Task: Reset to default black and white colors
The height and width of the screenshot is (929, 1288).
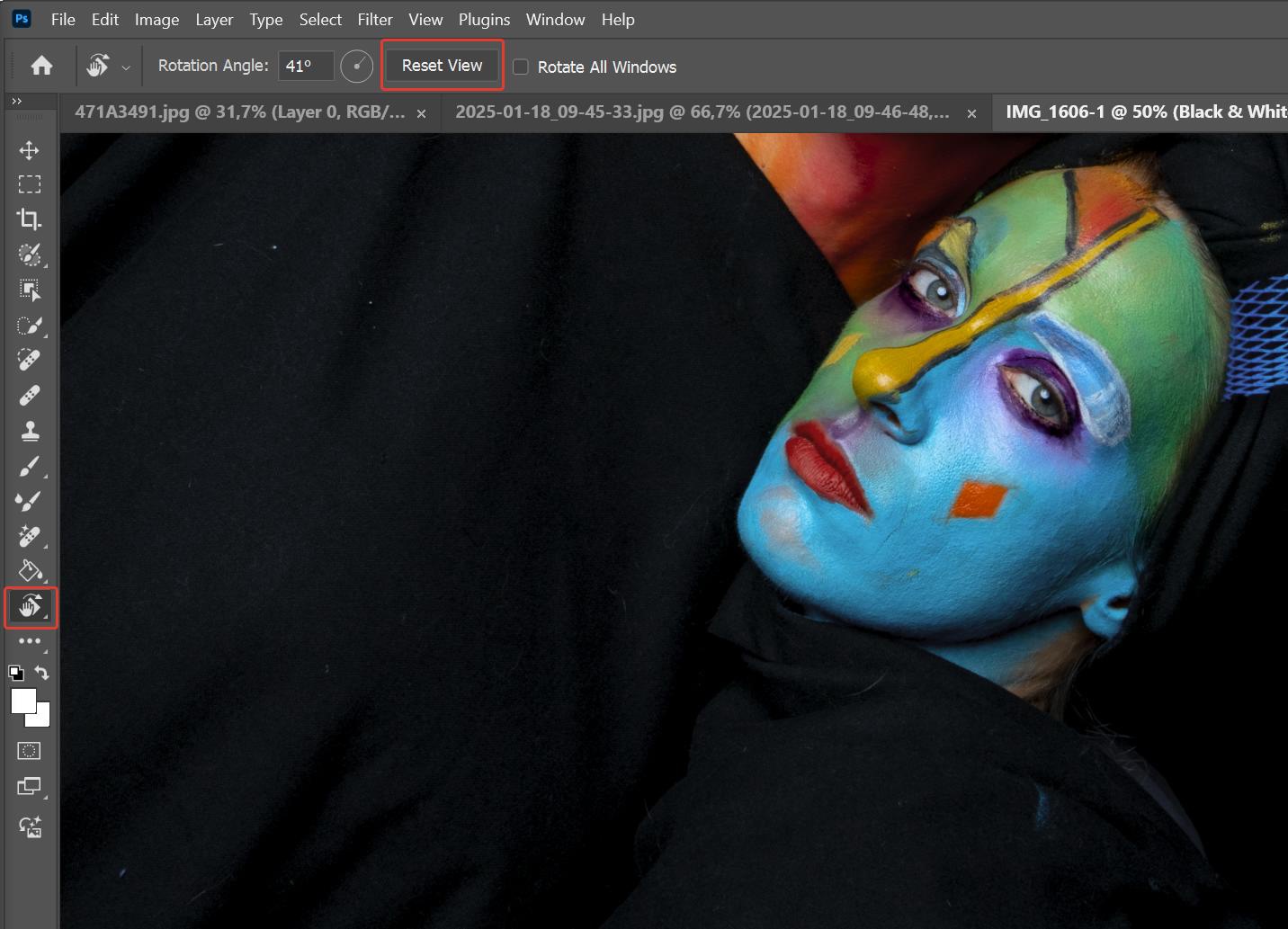Action: point(16,673)
